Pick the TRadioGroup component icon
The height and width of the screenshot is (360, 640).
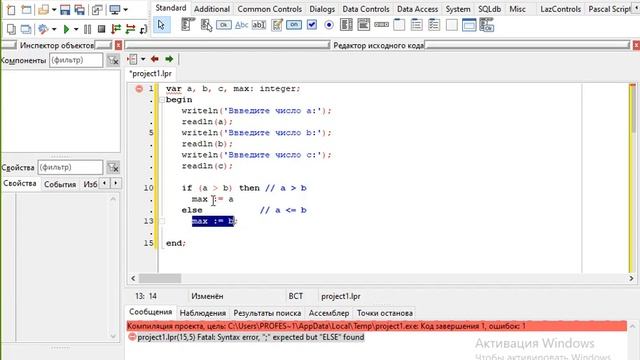(417, 25)
